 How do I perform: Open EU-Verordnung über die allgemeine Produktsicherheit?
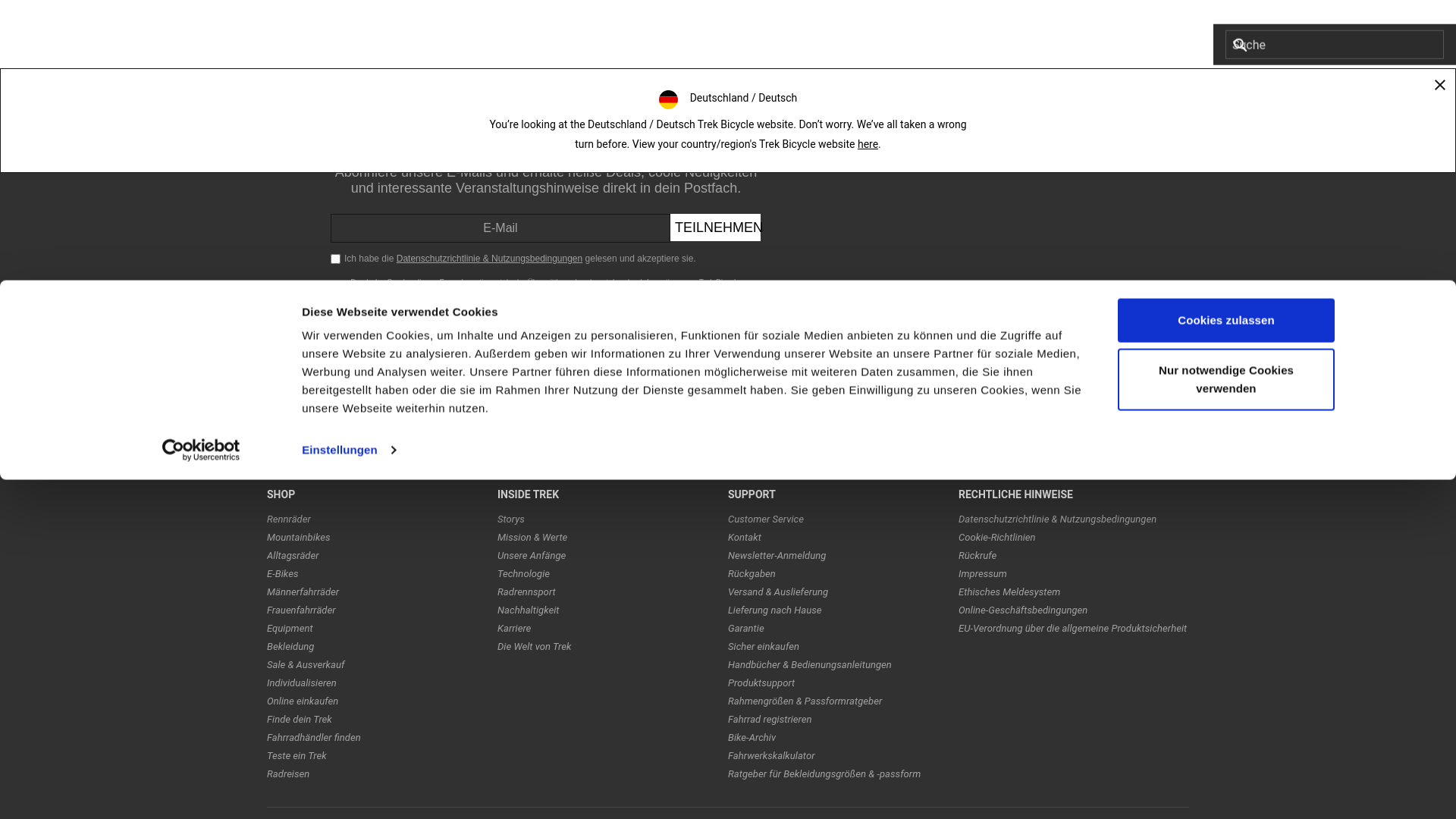(1072, 629)
